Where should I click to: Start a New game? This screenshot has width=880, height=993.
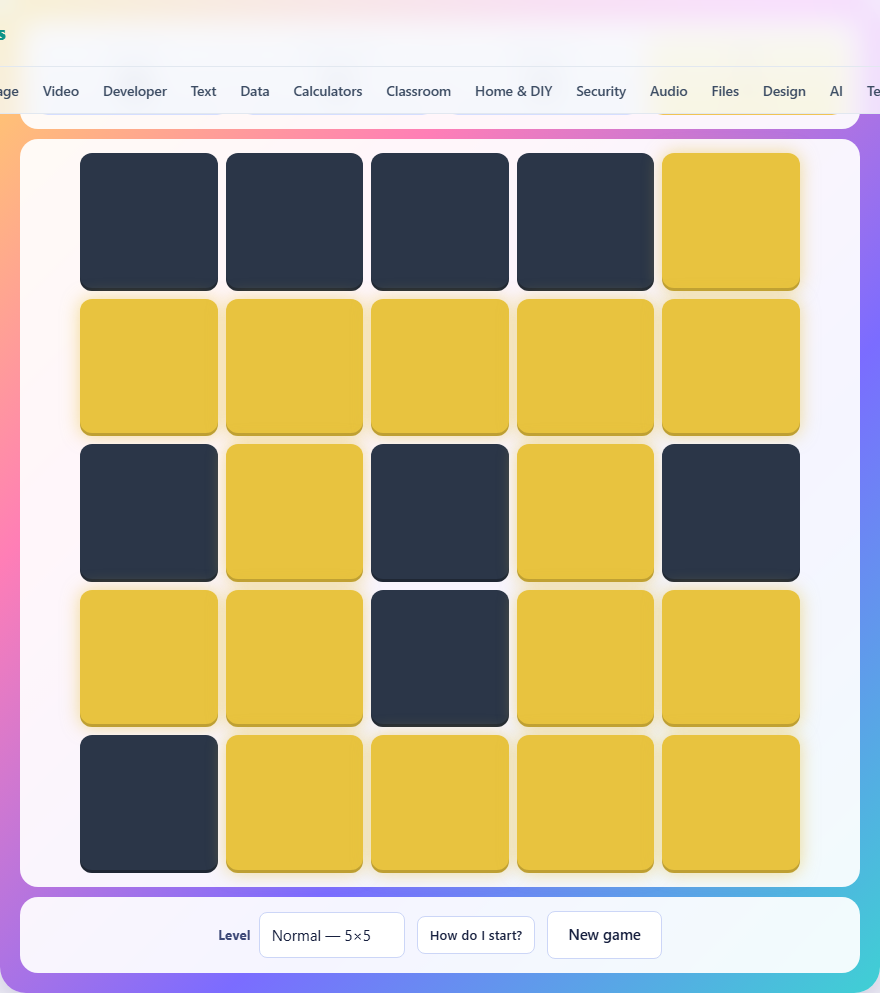[x=605, y=935]
